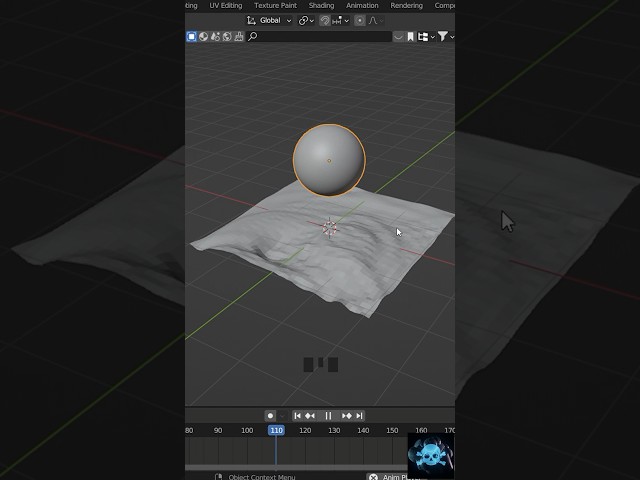Screen dimensions: 640x480
Task: Click frame 90 on the timeline ruler
Action: 218,430
